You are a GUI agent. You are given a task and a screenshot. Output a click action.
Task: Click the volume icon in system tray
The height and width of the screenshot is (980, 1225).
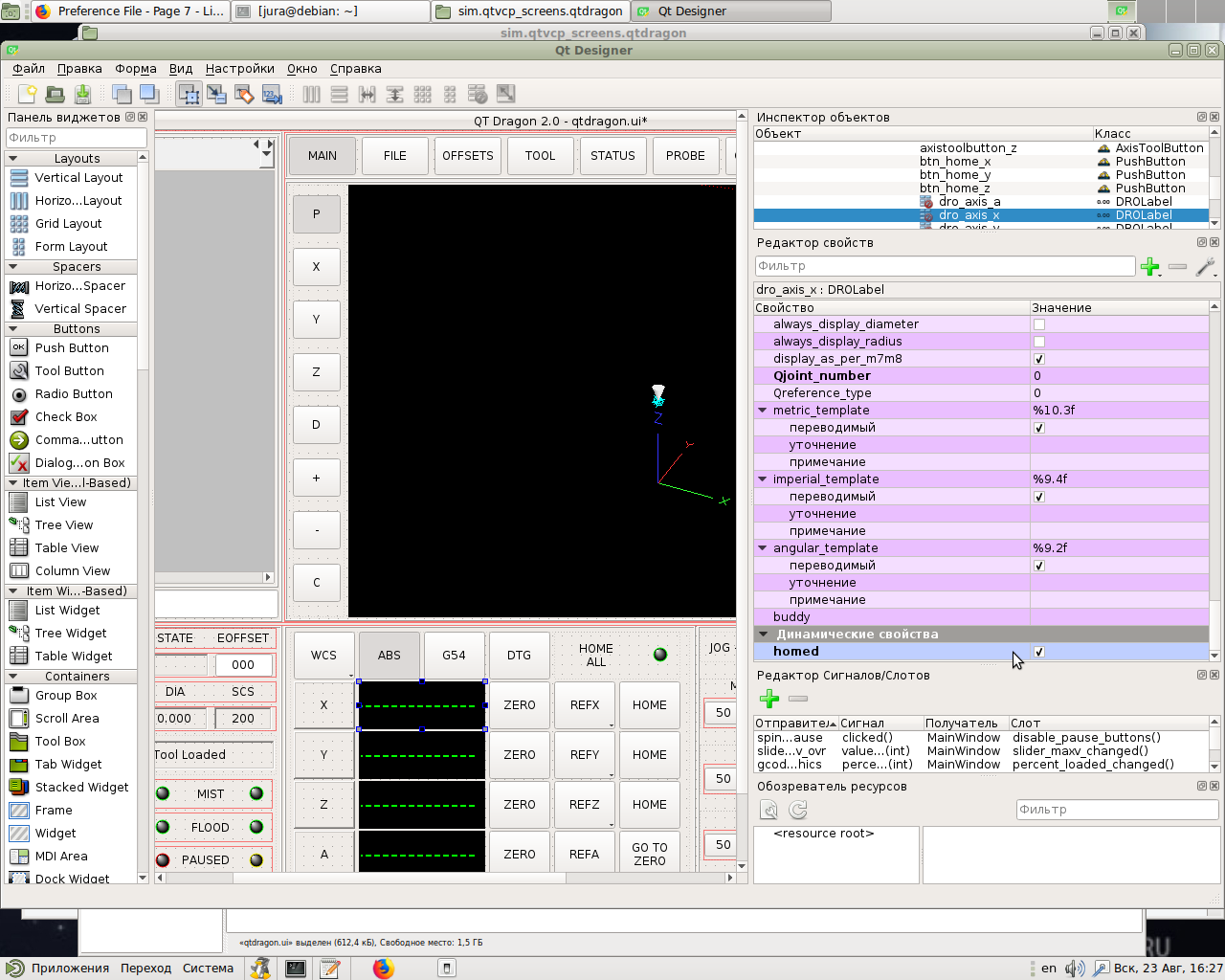tap(1075, 968)
